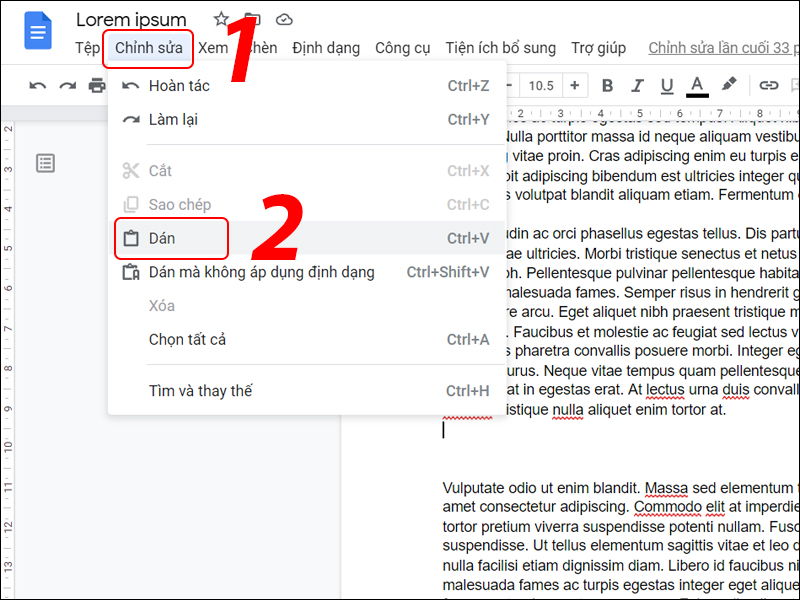
Task: Click the highlight color tool icon
Action: (727, 85)
